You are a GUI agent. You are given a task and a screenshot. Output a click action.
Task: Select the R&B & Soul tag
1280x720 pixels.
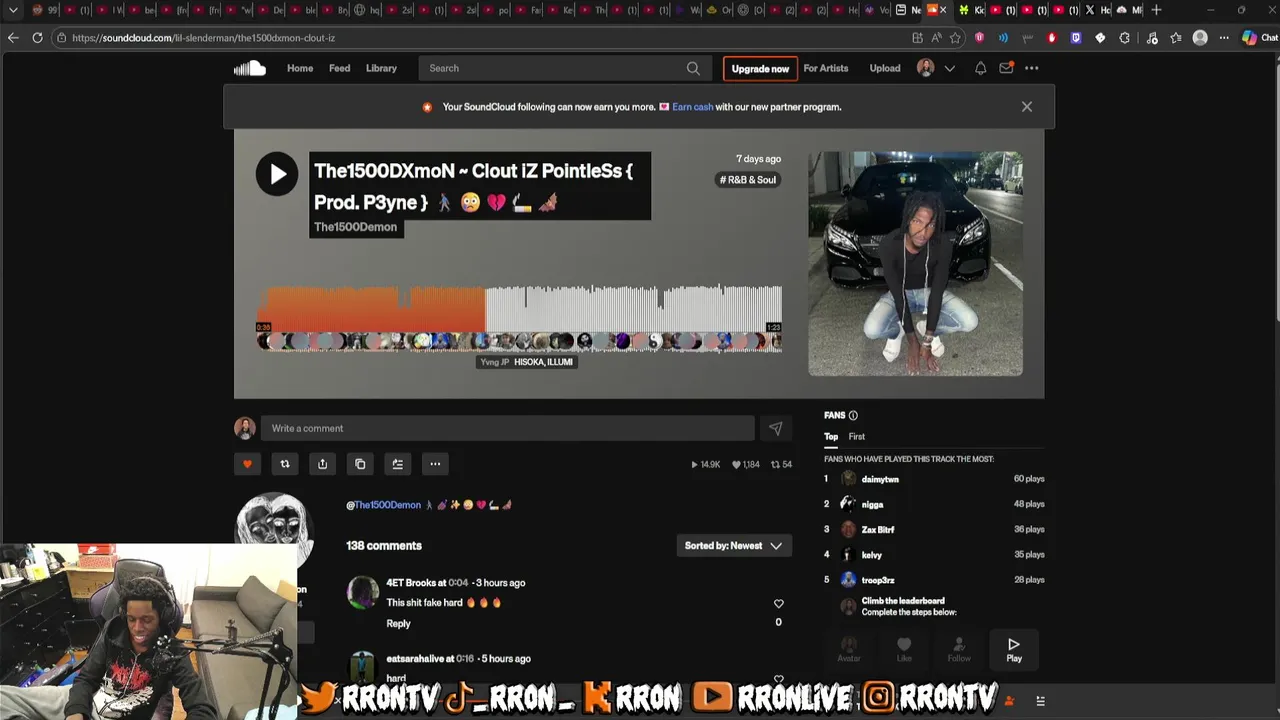click(748, 180)
